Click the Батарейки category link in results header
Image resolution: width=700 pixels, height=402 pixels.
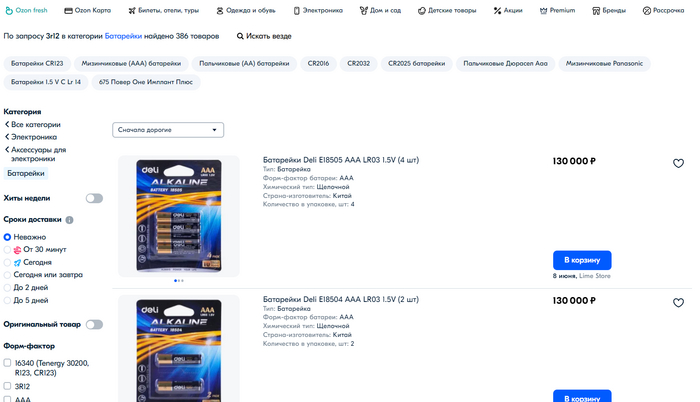[x=123, y=36]
